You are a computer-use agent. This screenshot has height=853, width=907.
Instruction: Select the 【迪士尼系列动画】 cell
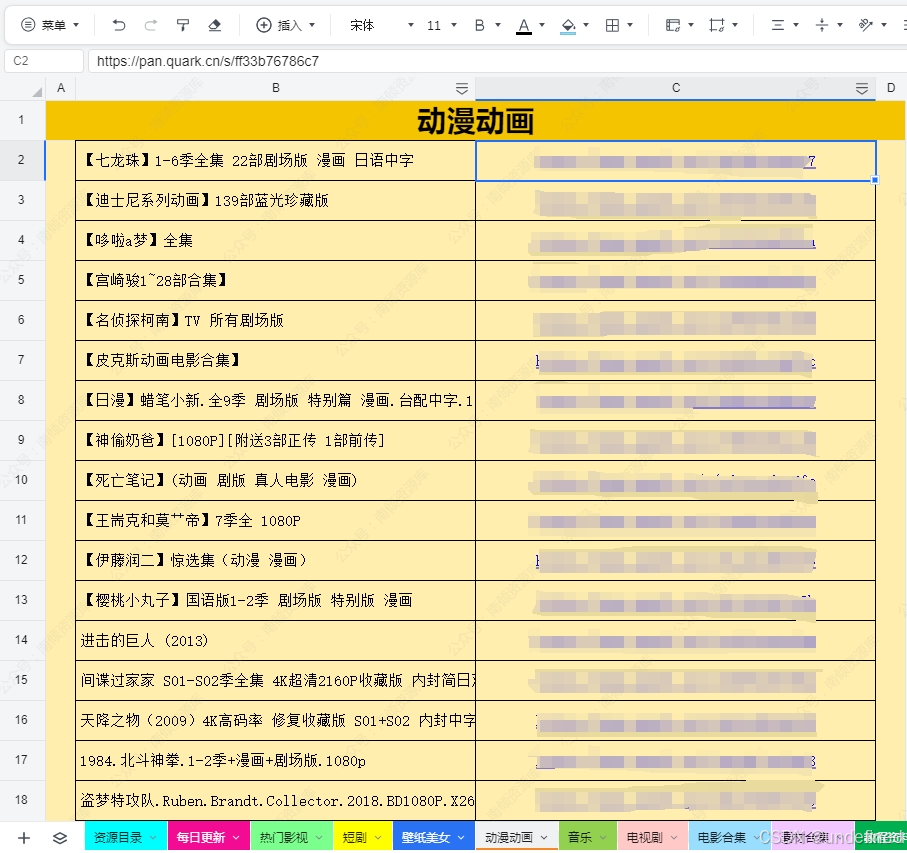point(275,200)
